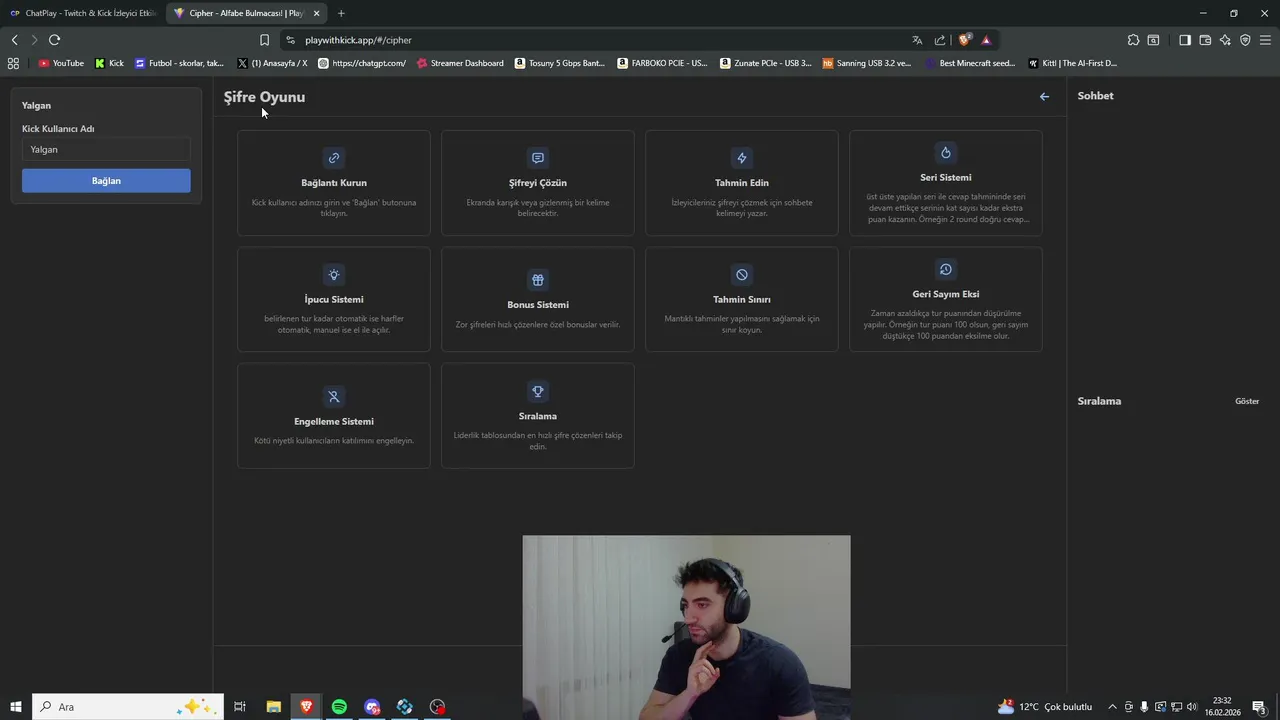Click the blocked-user icon in Engelleme Sistemi card
Image resolution: width=1280 pixels, height=720 pixels.
(x=334, y=397)
